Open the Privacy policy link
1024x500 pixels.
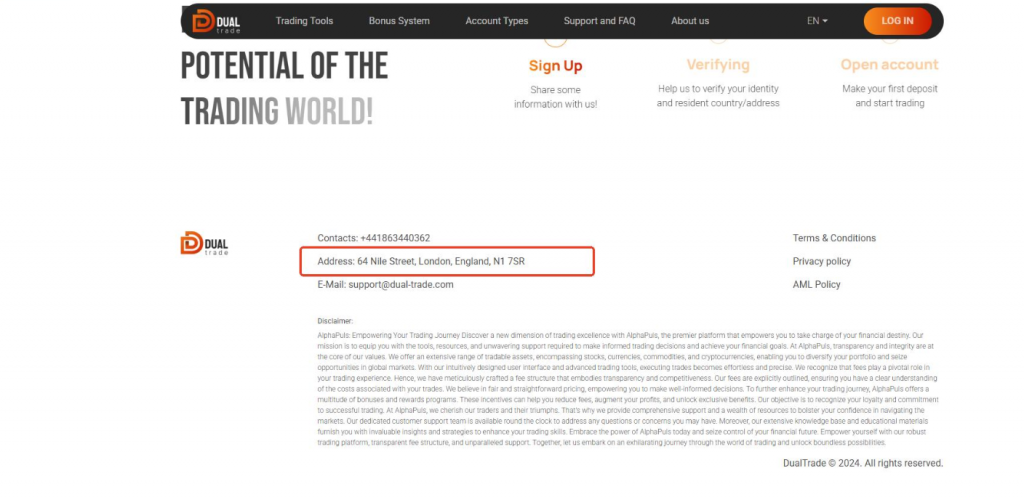point(822,261)
